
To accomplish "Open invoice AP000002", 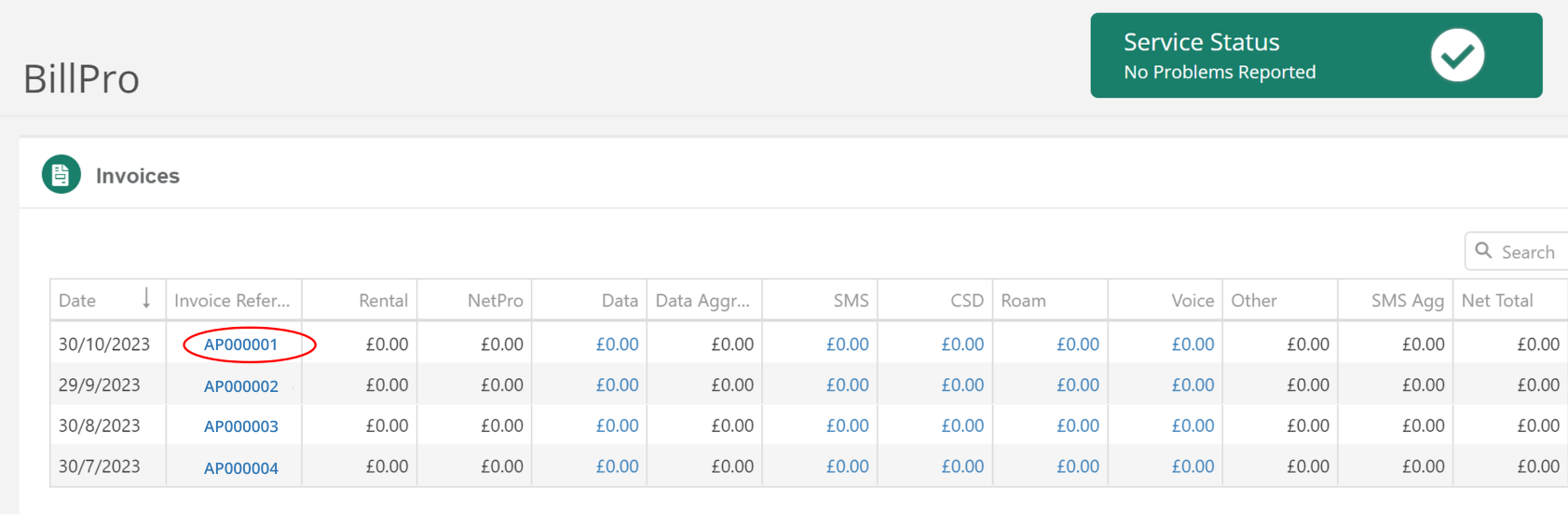I will [240, 385].
